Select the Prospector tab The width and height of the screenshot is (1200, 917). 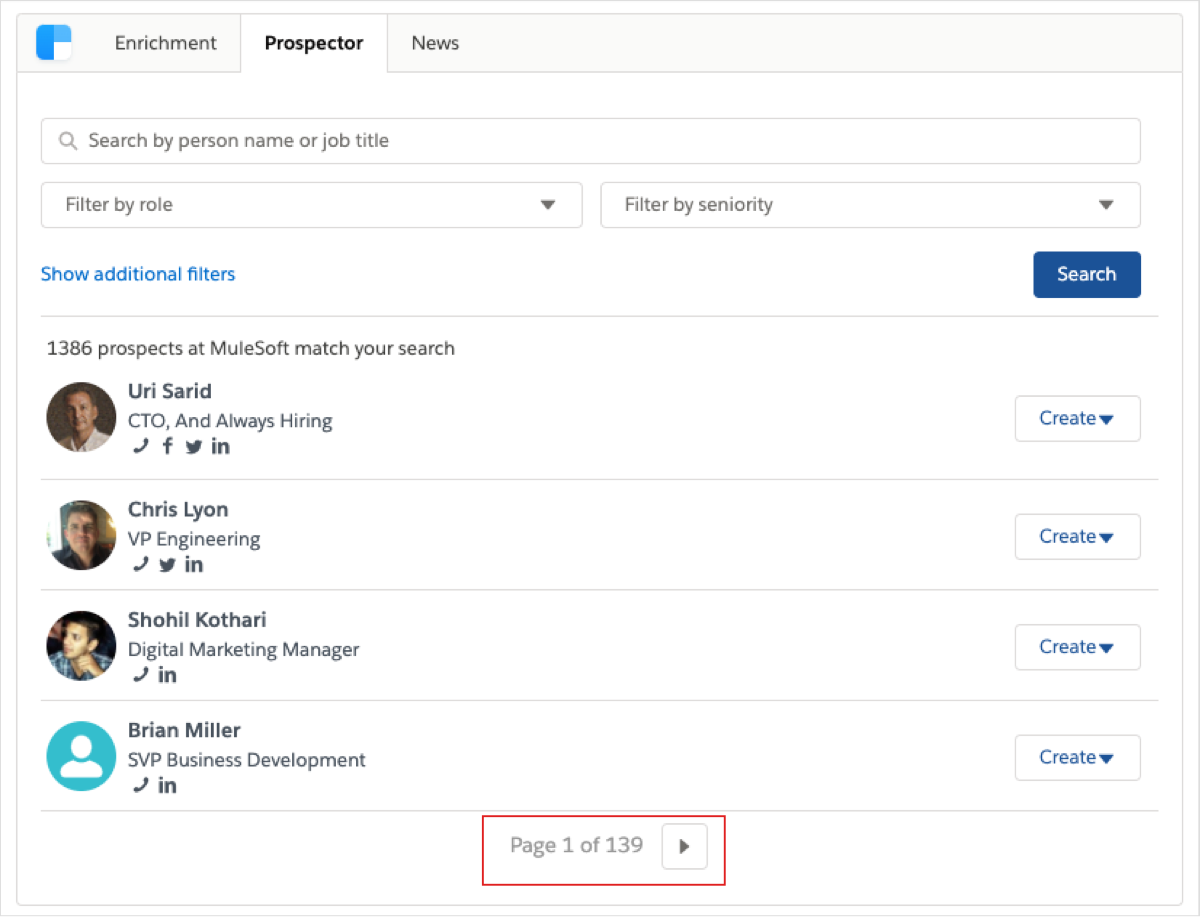[x=314, y=43]
